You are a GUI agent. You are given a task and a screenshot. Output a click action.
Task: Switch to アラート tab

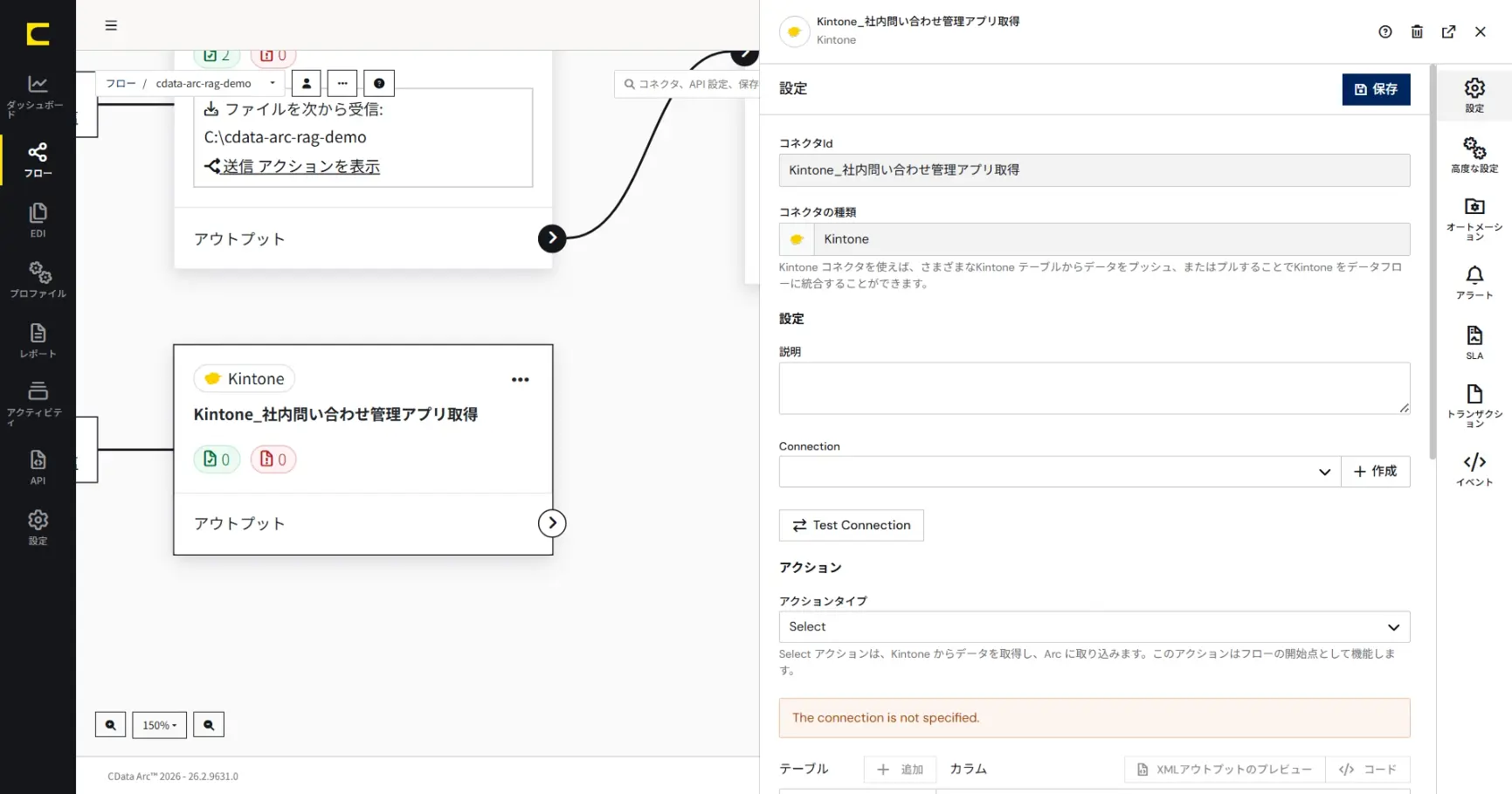[1474, 282]
